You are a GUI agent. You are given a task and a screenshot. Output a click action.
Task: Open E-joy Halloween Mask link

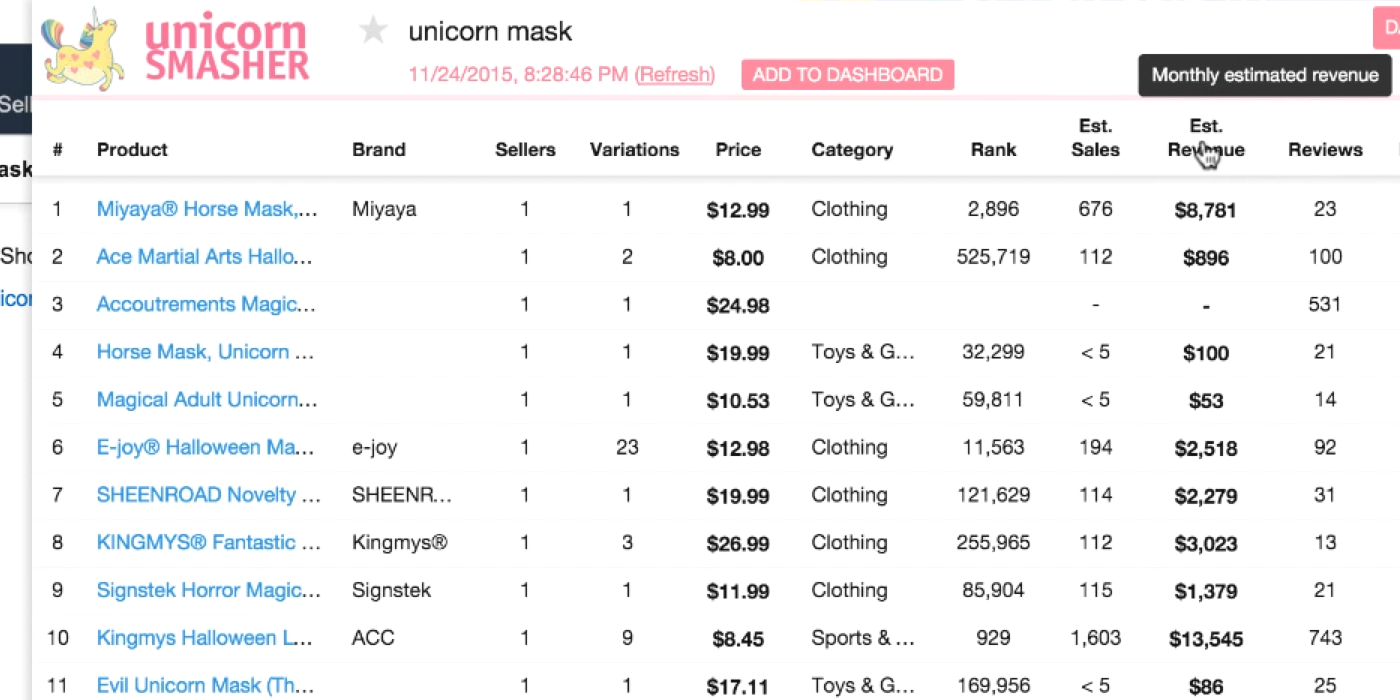(x=205, y=447)
